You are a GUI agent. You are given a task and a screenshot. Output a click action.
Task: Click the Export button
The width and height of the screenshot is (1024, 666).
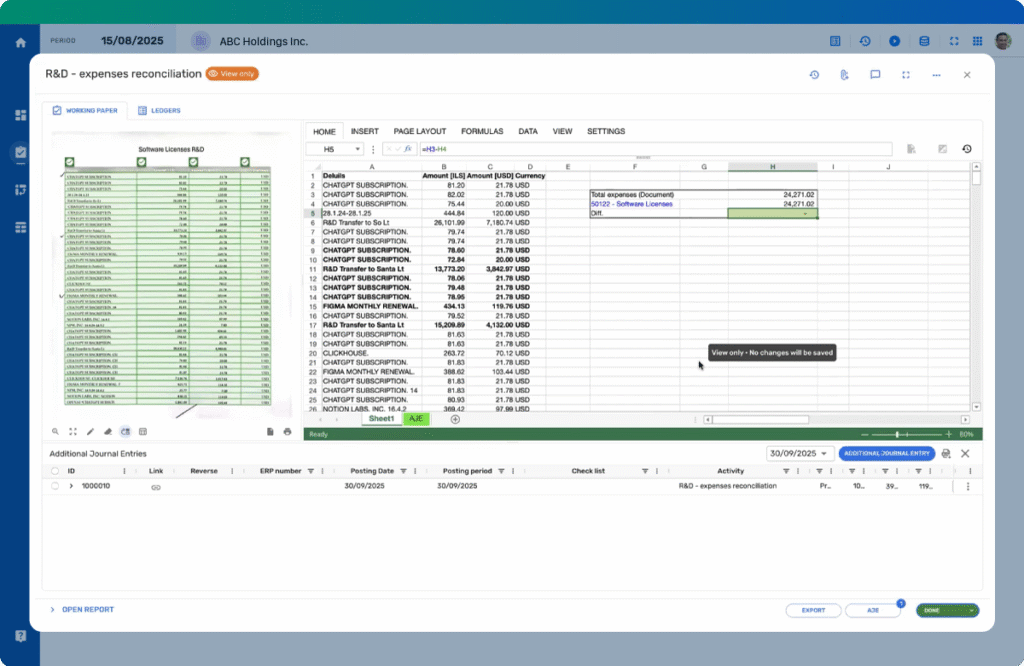(x=813, y=610)
